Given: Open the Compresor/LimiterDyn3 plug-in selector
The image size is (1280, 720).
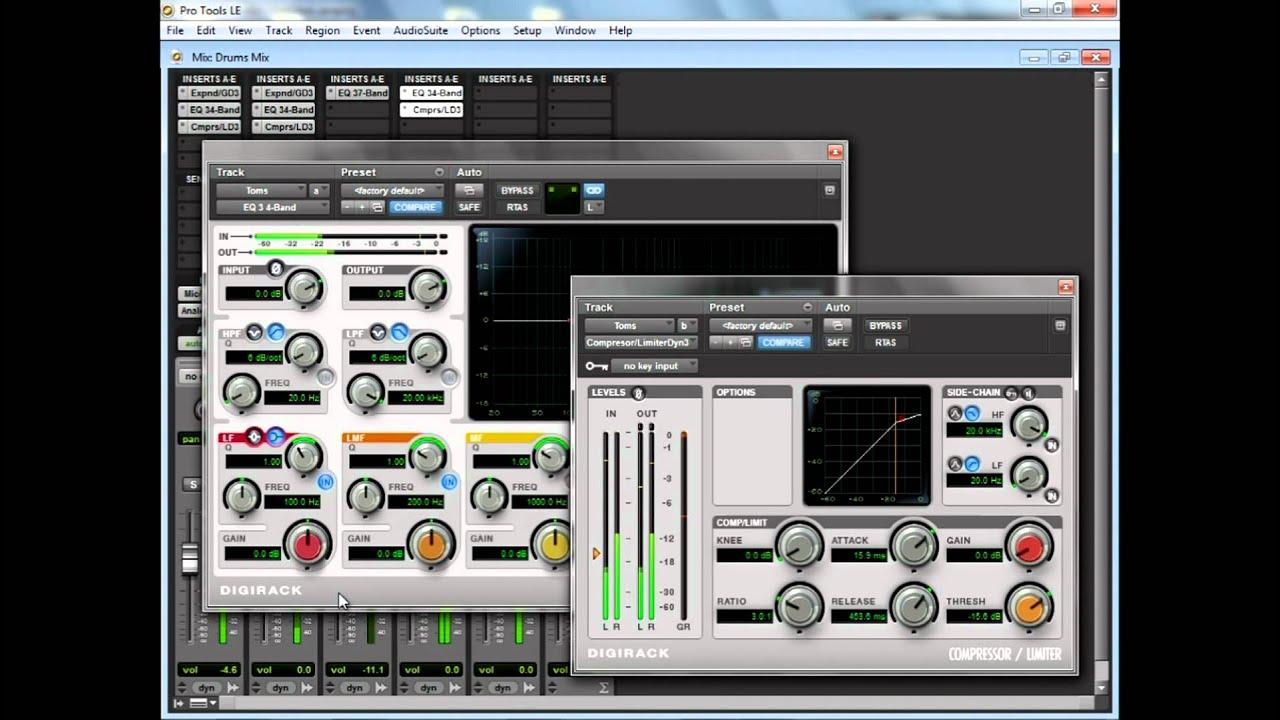Looking at the screenshot, I should coord(640,342).
